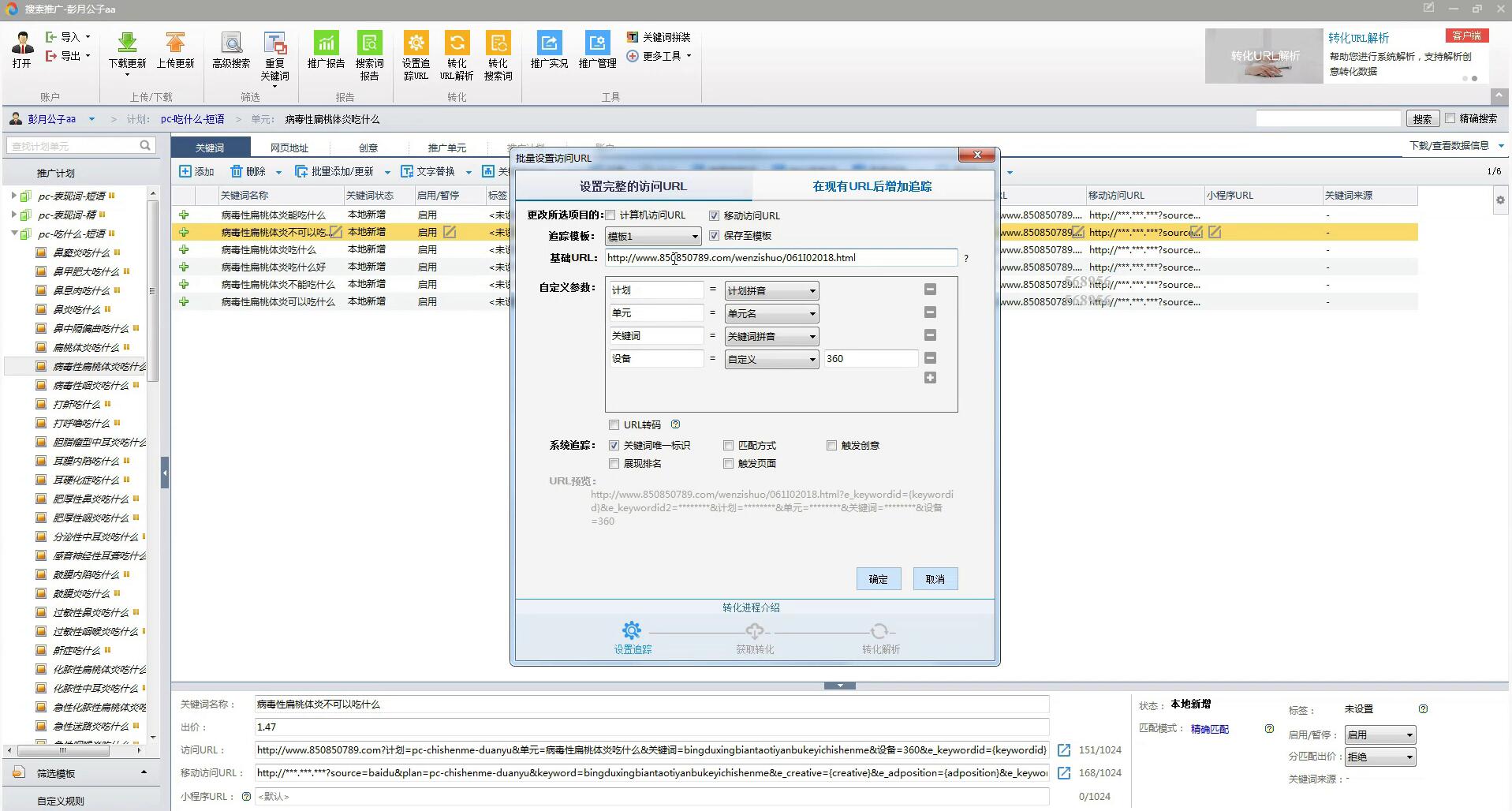This screenshot has height=811, width=1512.
Task: Click the 设置追踪URL gear icon
Action: pos(416,44)
